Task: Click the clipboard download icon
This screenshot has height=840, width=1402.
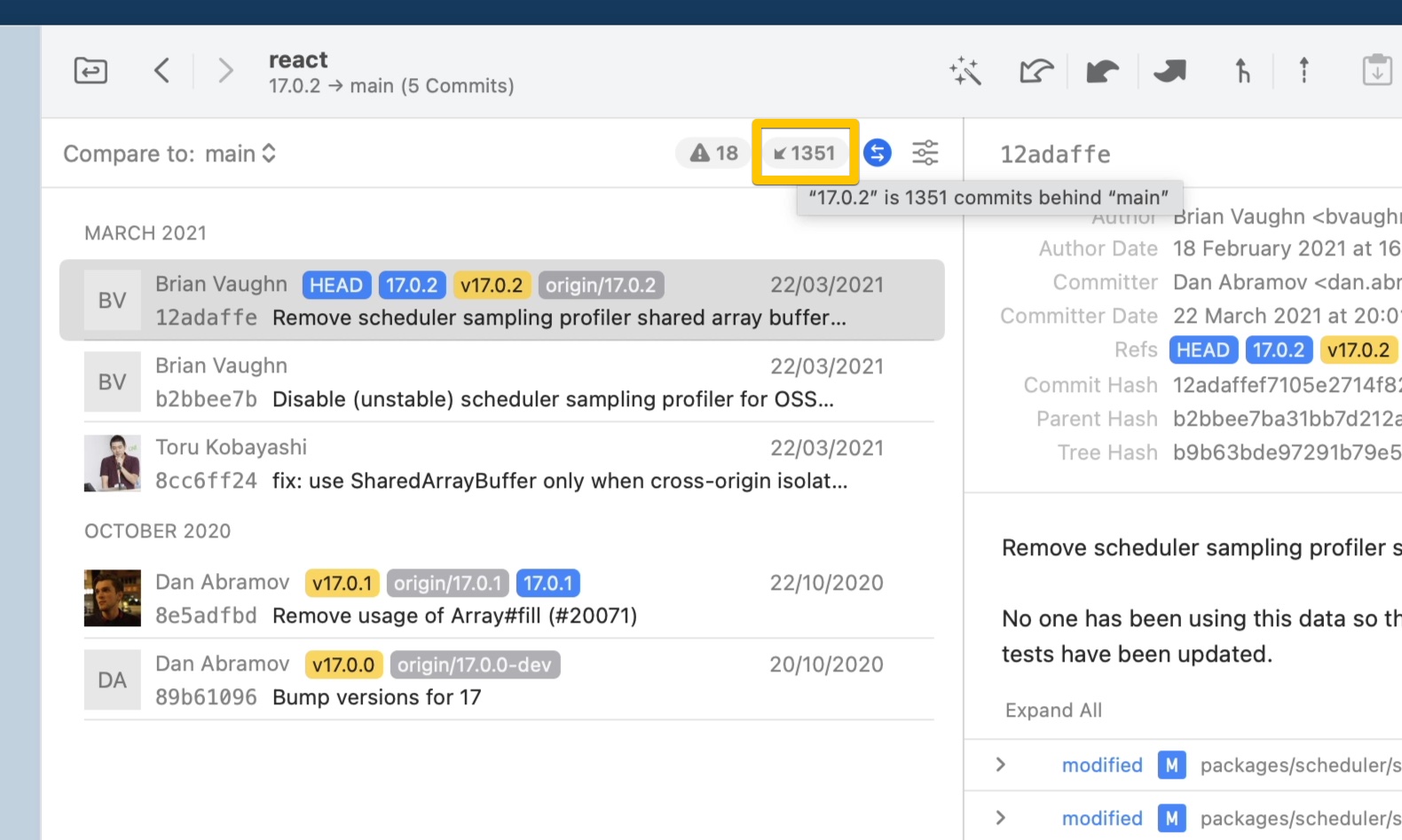Action: click(x=1376, y=70)
